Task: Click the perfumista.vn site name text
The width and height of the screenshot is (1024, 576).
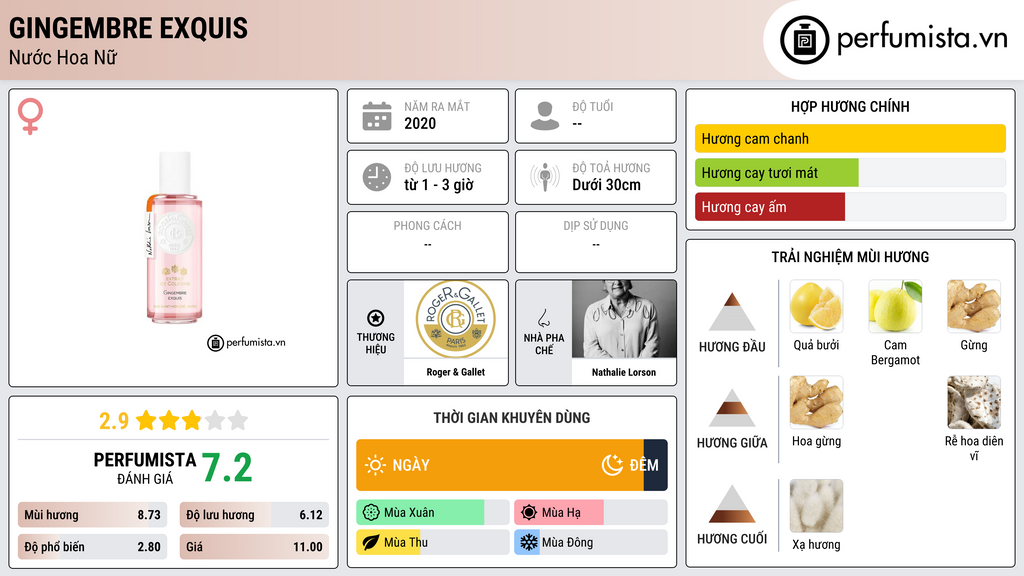Action: [922, 38]
